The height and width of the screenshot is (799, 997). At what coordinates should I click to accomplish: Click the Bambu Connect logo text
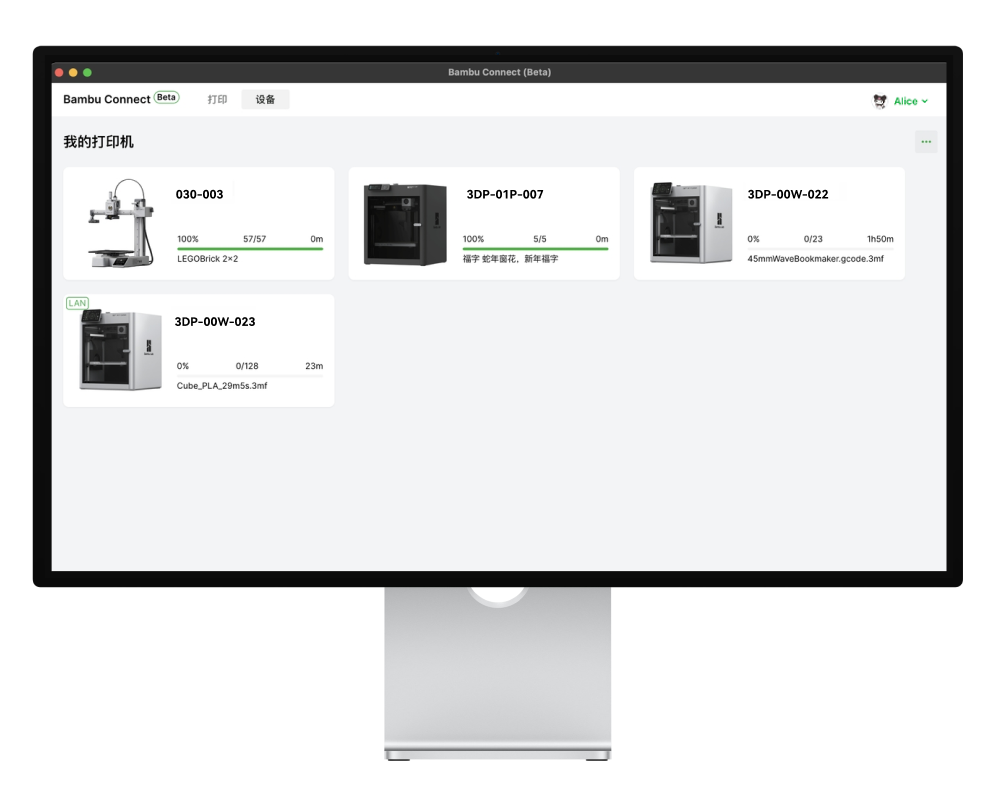click(107, 99)
